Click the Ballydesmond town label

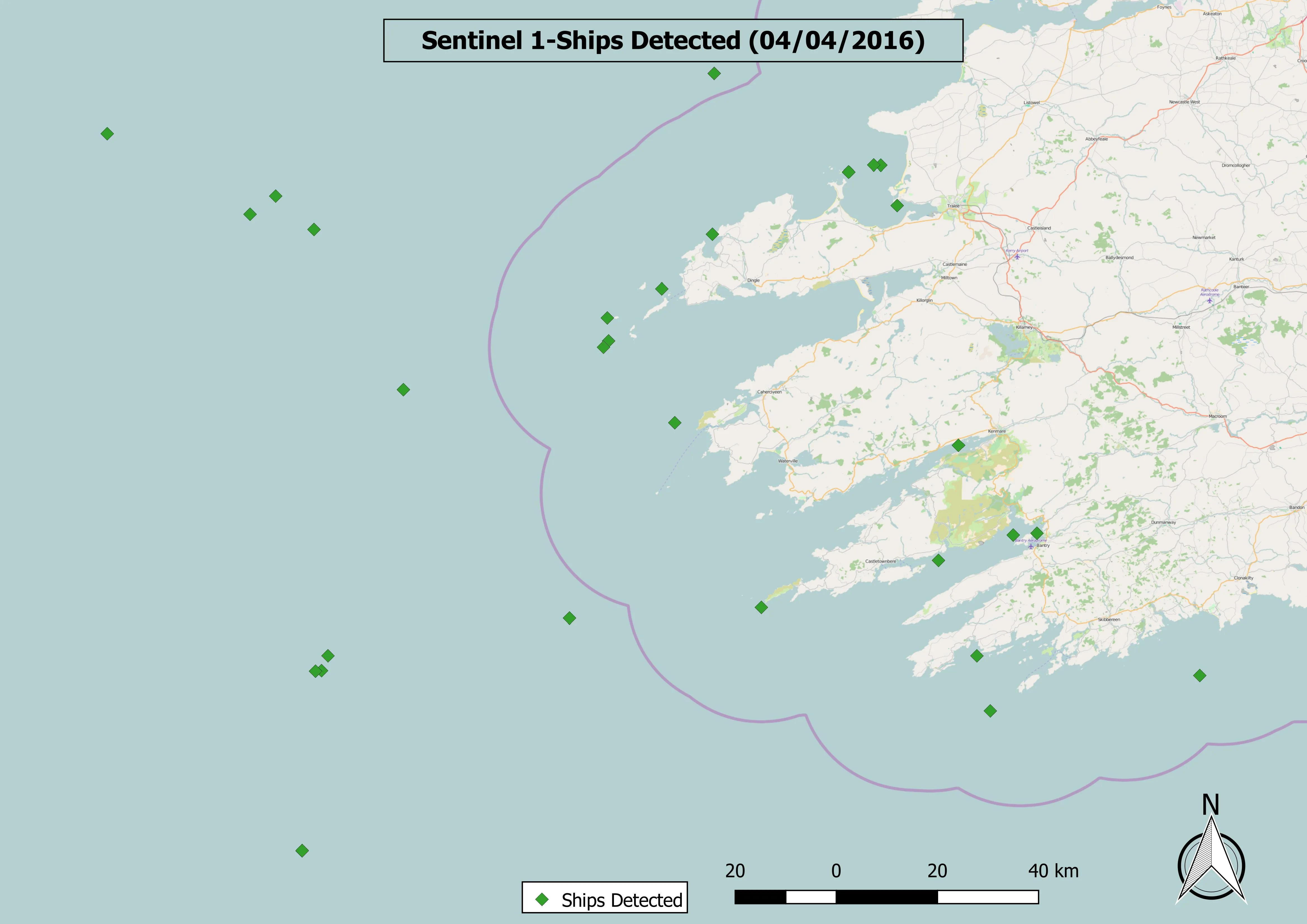point(1119,257)
